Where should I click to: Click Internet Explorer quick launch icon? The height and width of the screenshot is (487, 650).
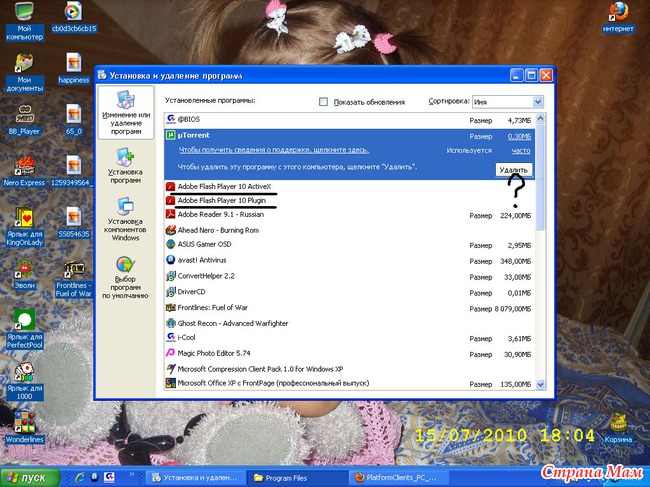(80, 477)
